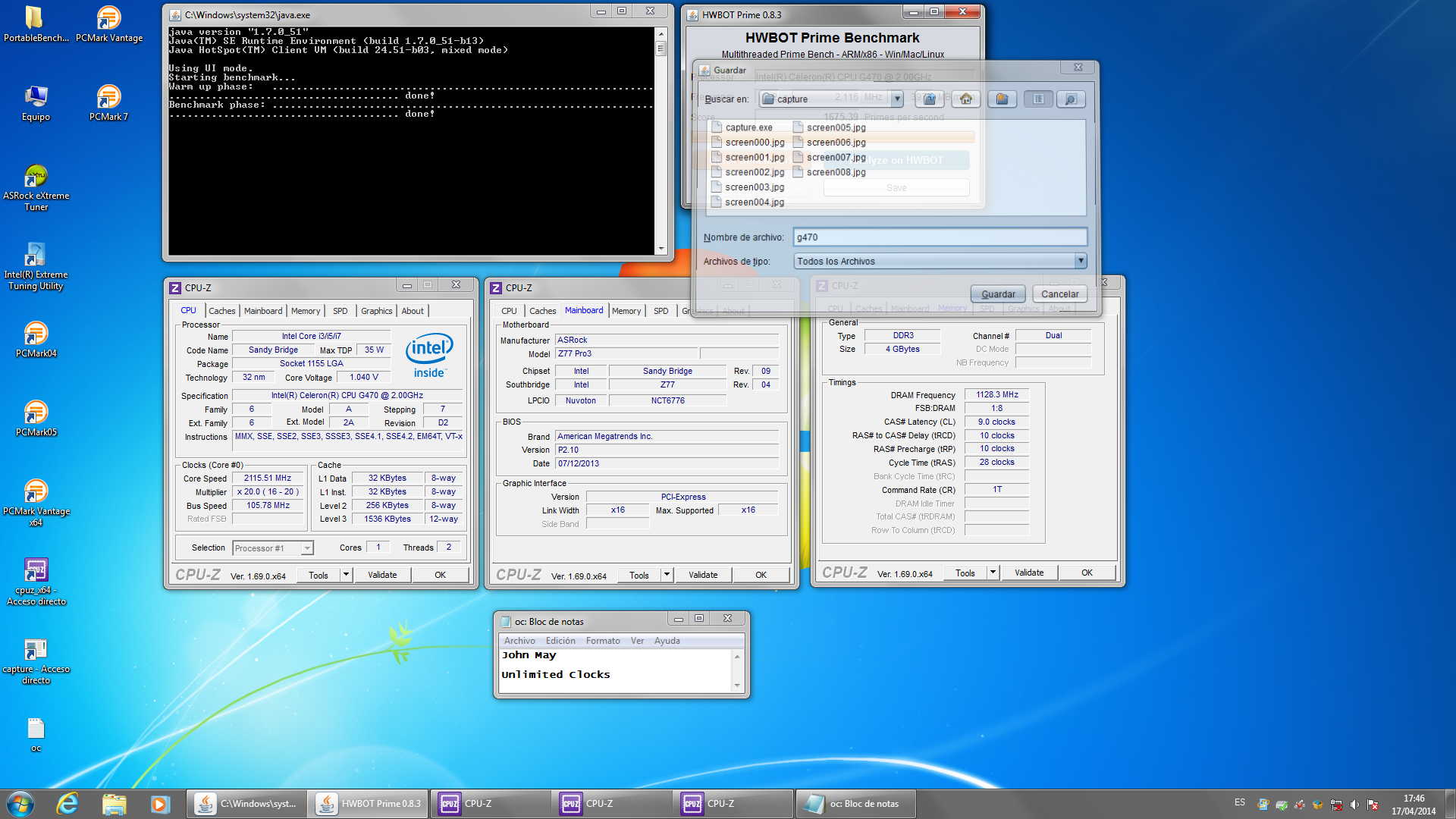Click the Bloc de notas scrollbar down arrow
The image size is (1456, 819).
tap(736, 686)
